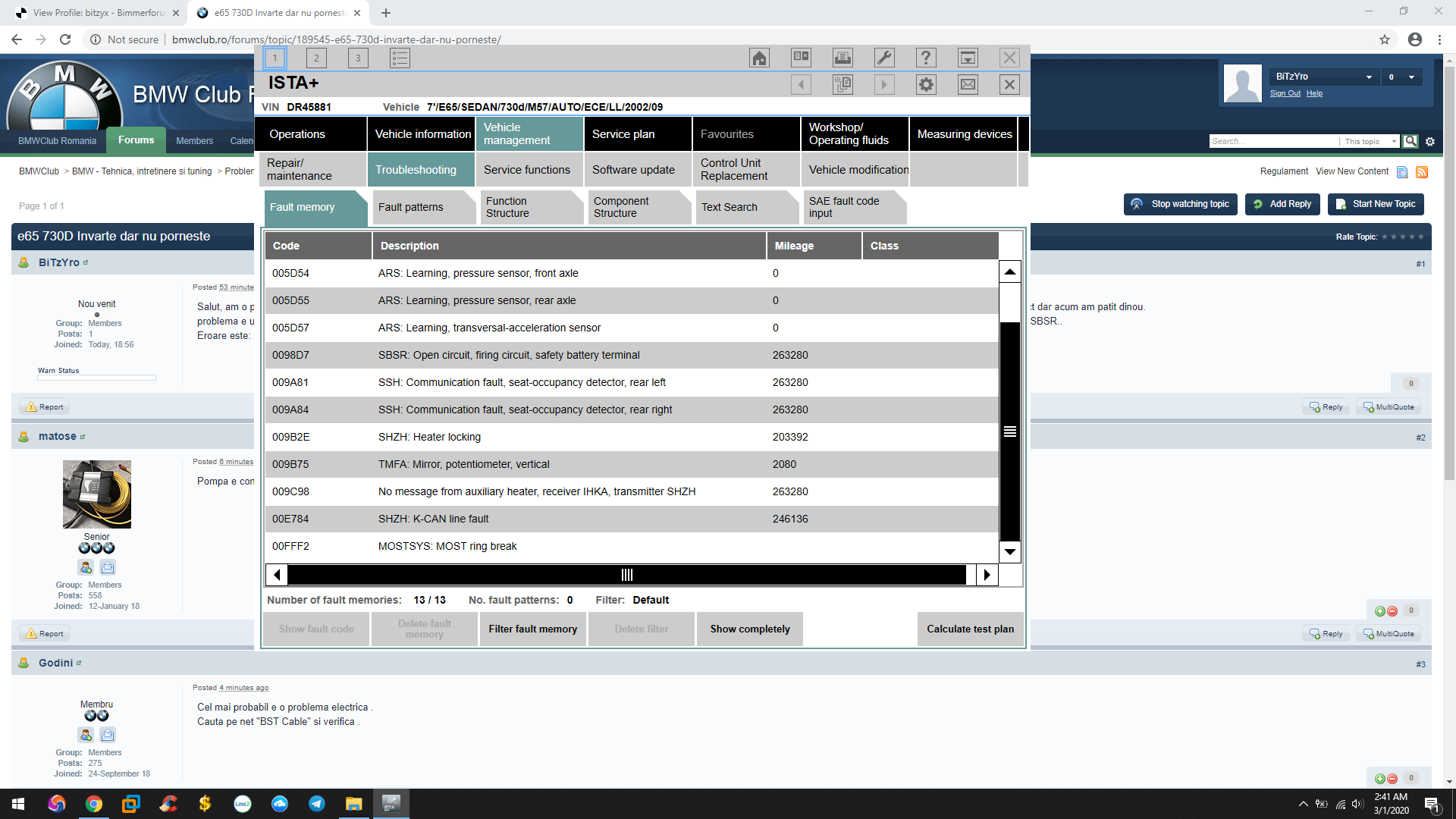Focus the forum search input field
This screenshot has width=1456, height=819.
coord(1273,141)
